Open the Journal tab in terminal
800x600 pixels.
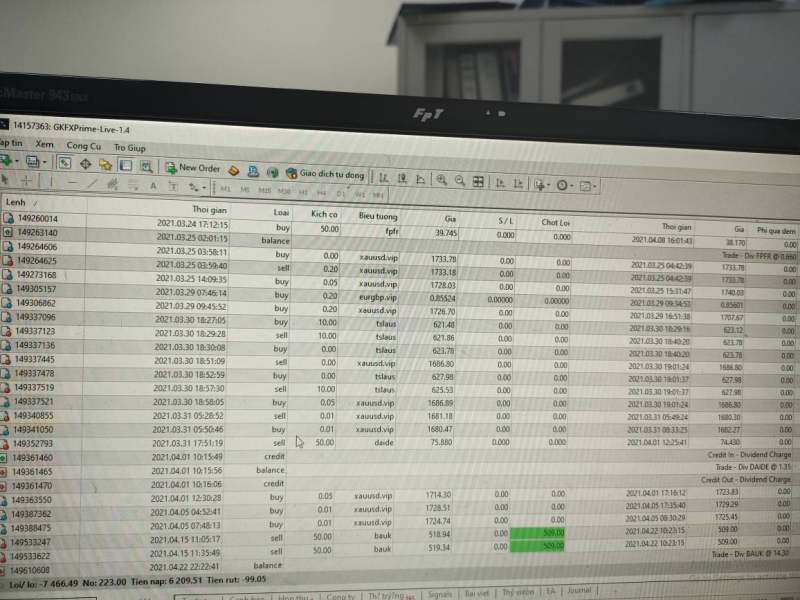coord(579,590)
